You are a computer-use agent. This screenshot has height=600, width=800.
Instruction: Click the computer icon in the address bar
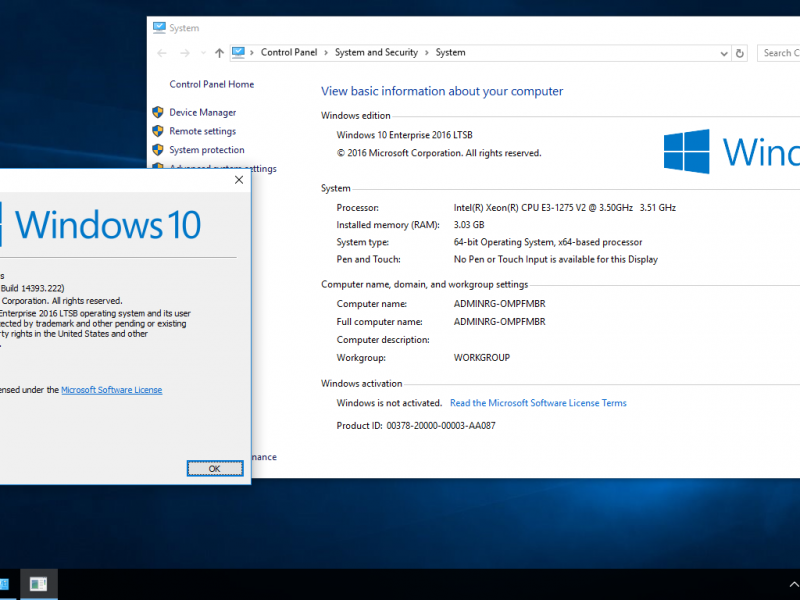point(238,53)
